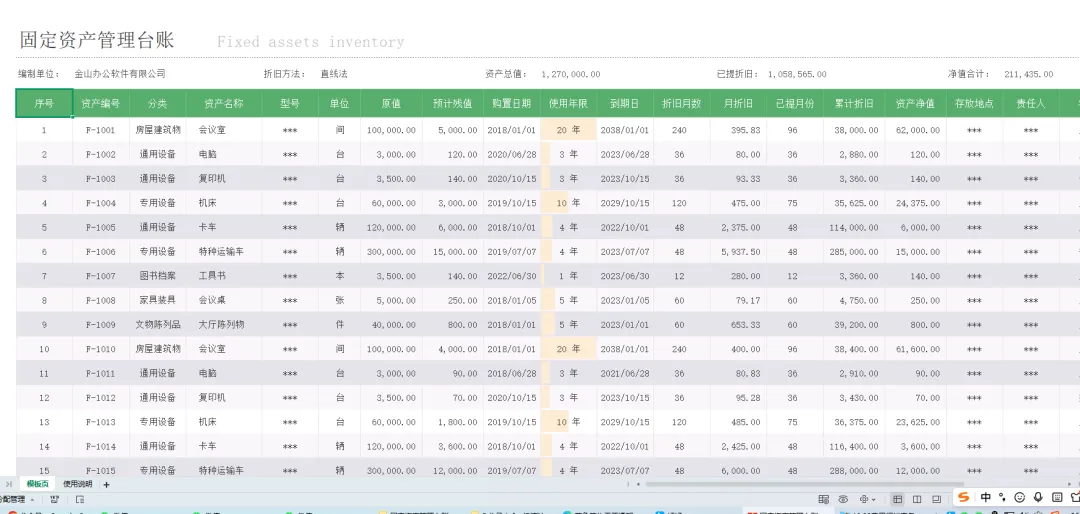Click the 直线法 depreciation method cell

(334, 74)
